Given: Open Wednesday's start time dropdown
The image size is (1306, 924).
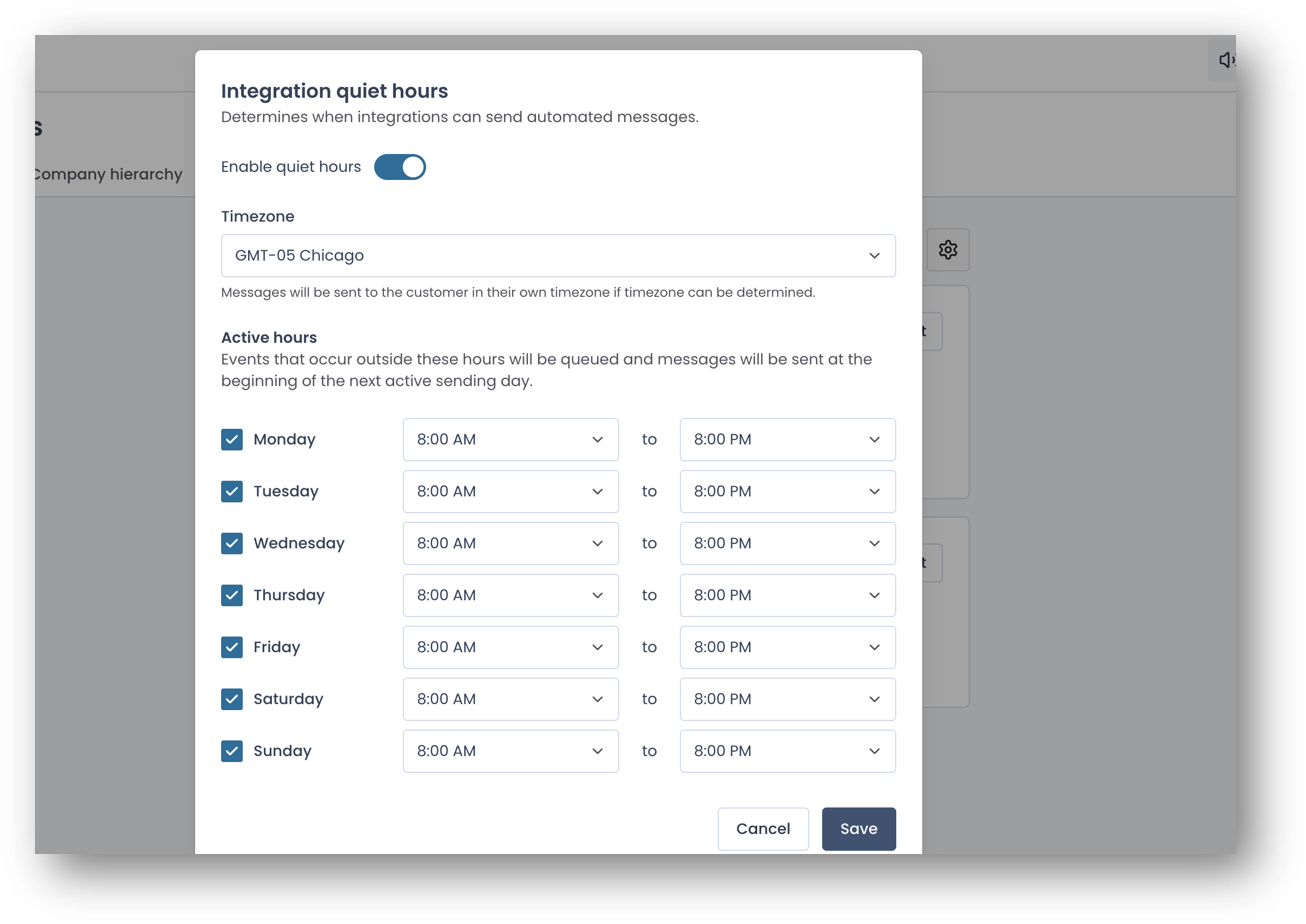Looking at the screenshot, I should [510, 543].
